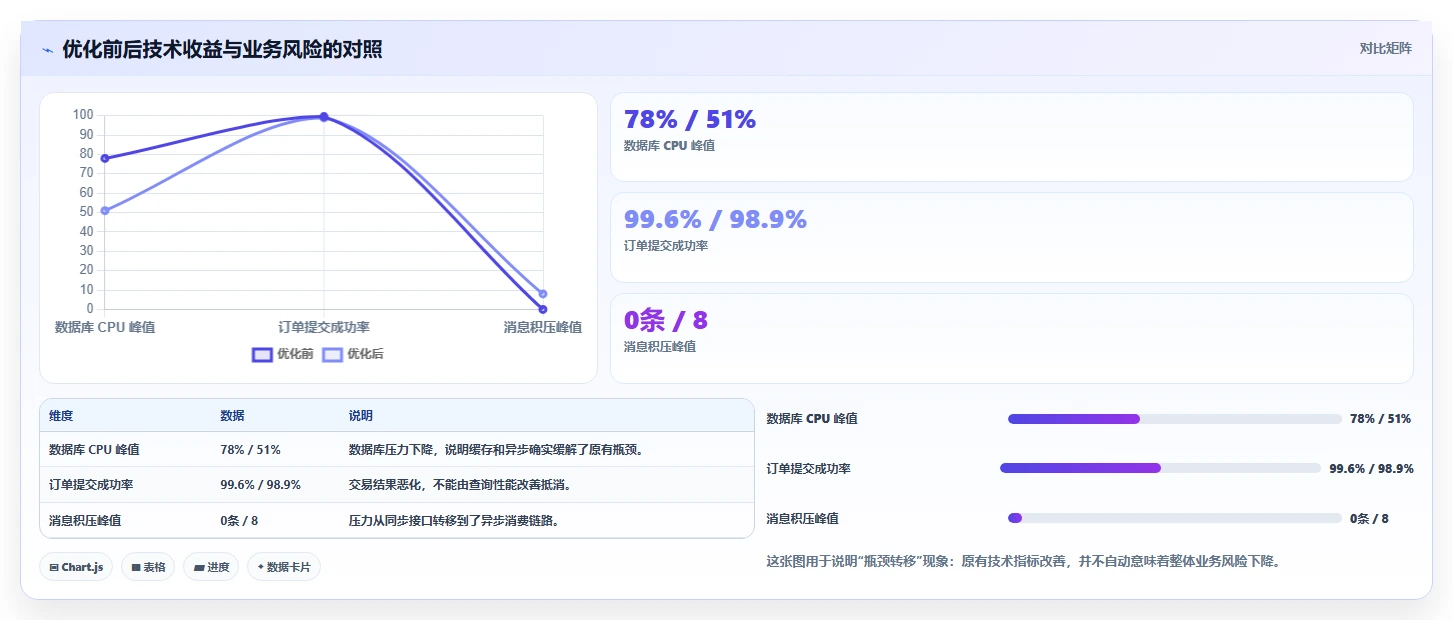1453x620 pixels.
Task: Select the 表格 tag chip
Action: click(x=148, y=567)
